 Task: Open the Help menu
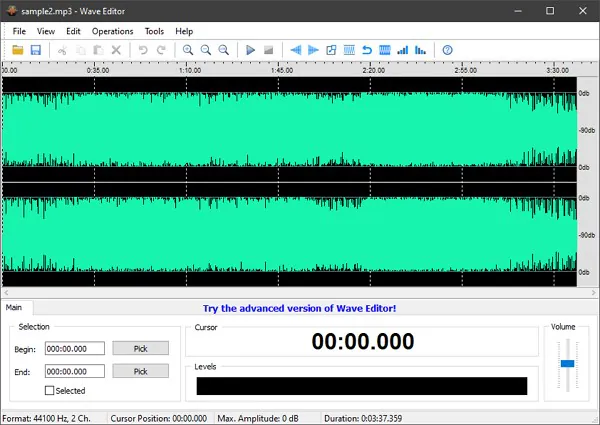tap(184, 31)
